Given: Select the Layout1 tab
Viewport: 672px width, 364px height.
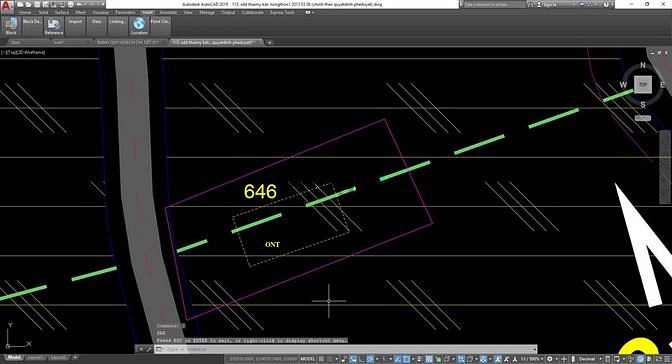Looking at the screenshot, I should (35, 358).
